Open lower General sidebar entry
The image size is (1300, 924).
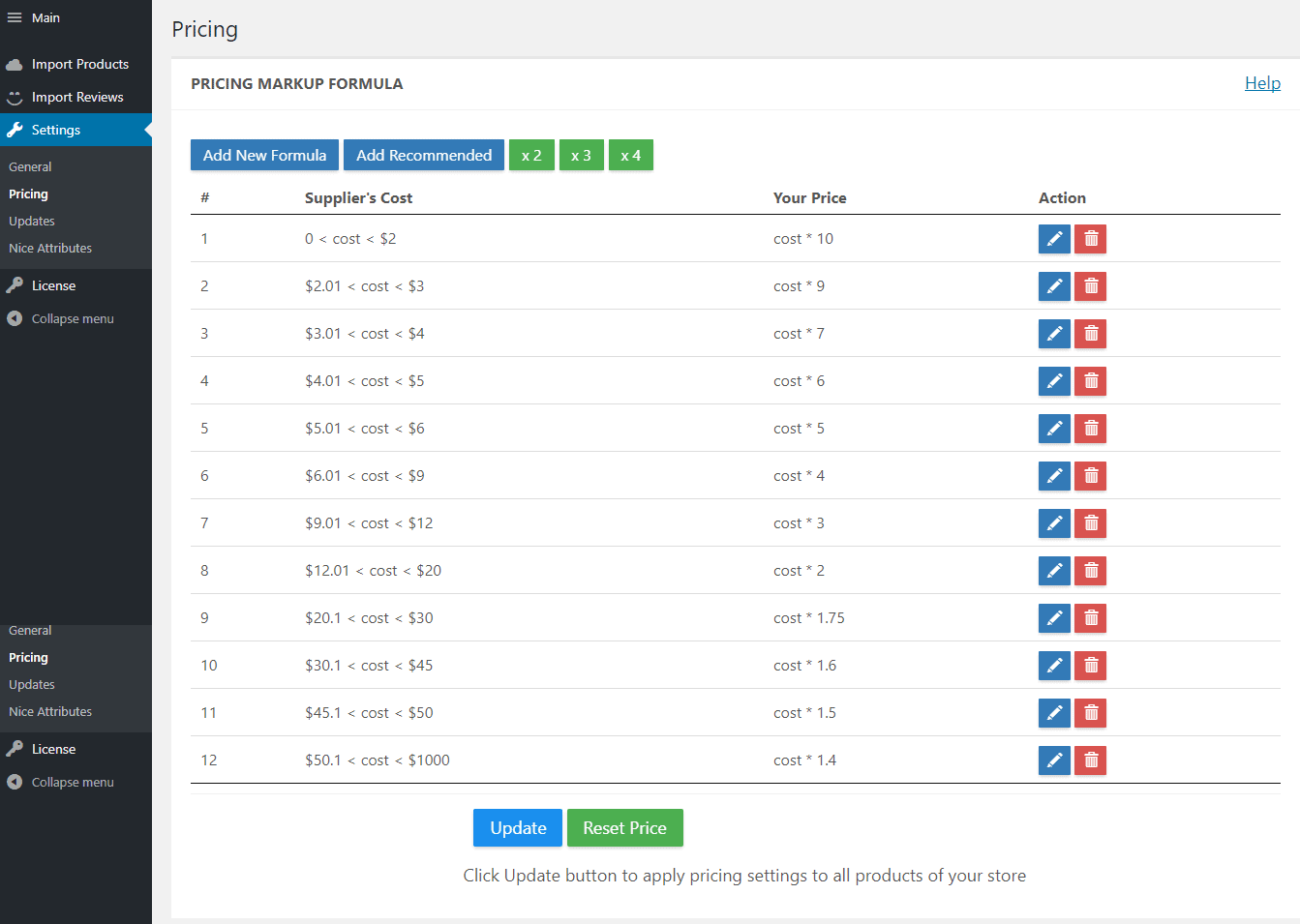coord(30,630)
